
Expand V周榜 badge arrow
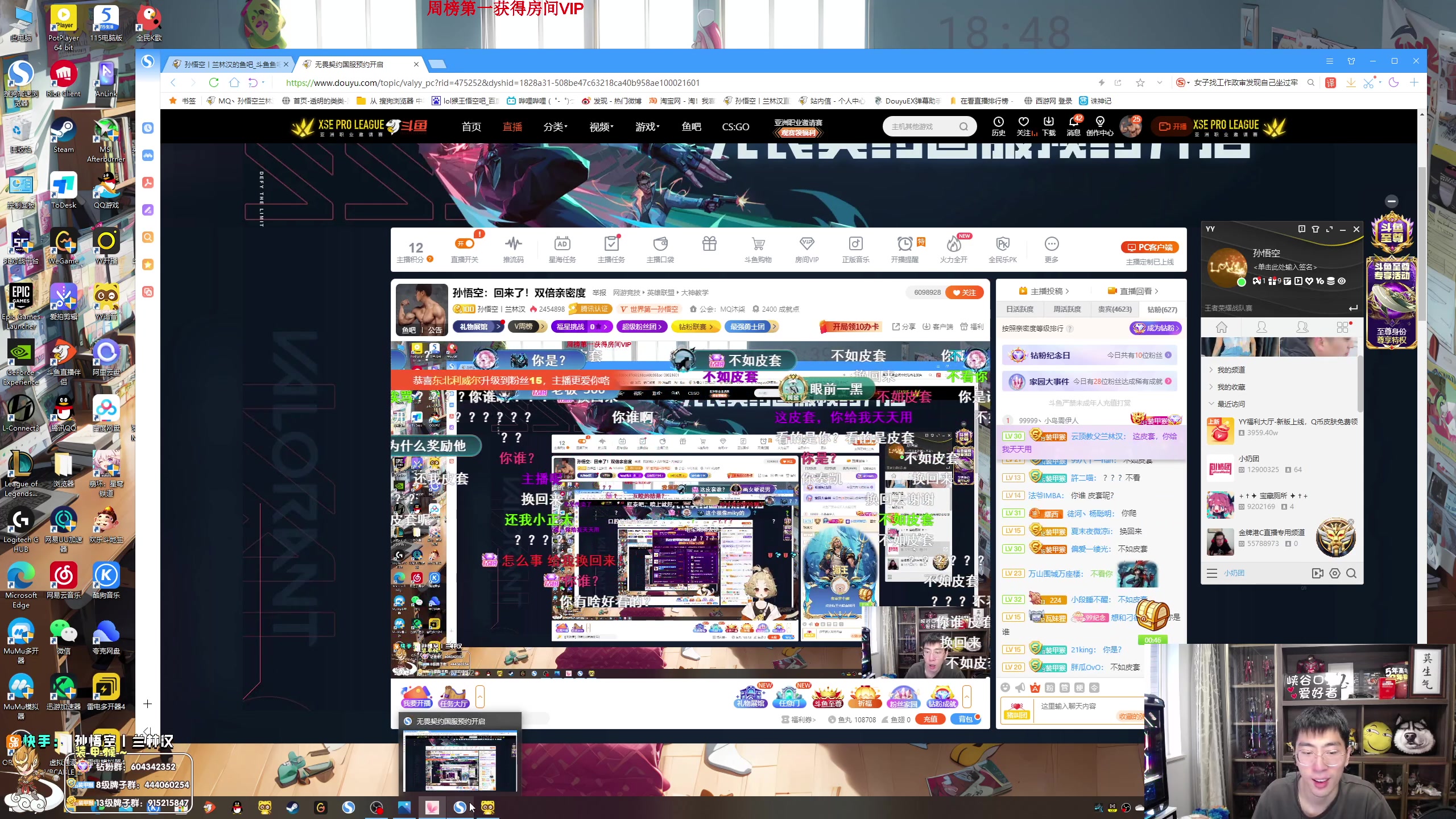coord(543,326)
